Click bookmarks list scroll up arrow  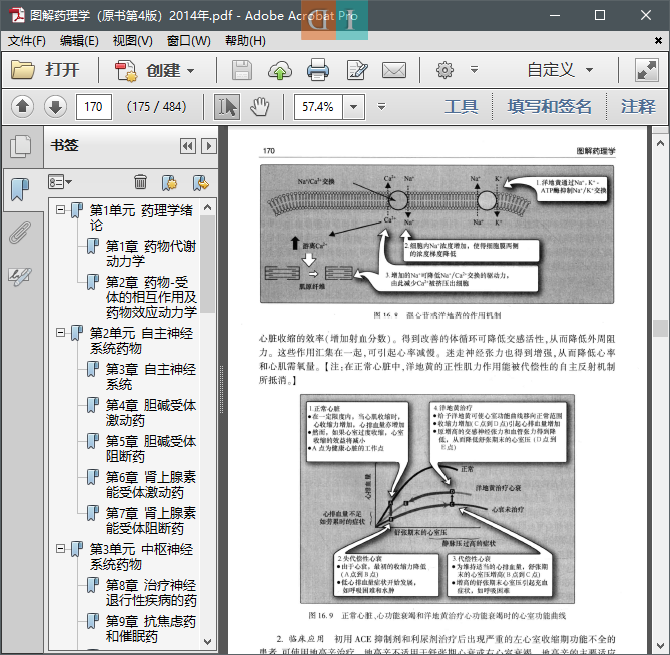point(208,208)
